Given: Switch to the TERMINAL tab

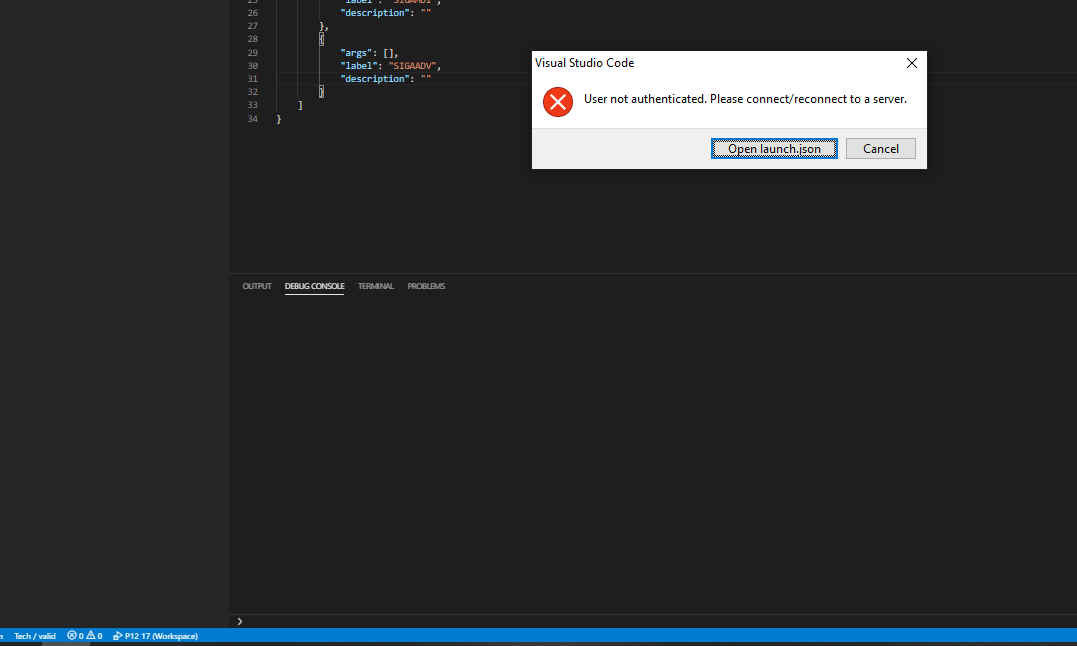Looking at the screenshot, I should tap(375, 286).
